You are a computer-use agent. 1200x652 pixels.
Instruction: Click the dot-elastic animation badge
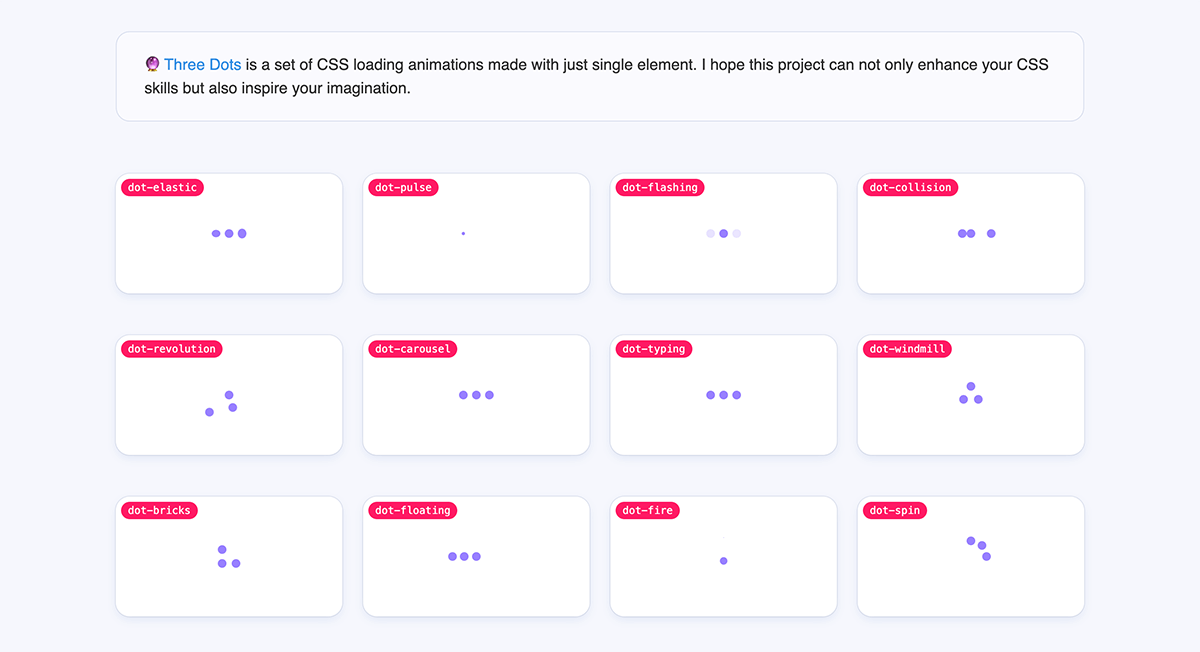point(162,187)
